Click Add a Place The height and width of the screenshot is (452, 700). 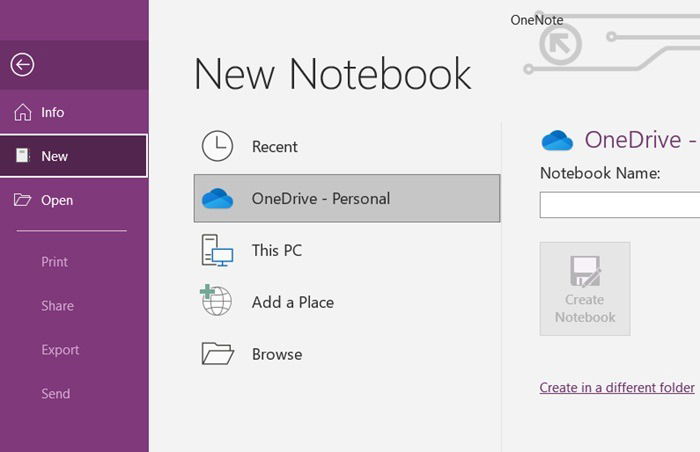pos(347,302)
